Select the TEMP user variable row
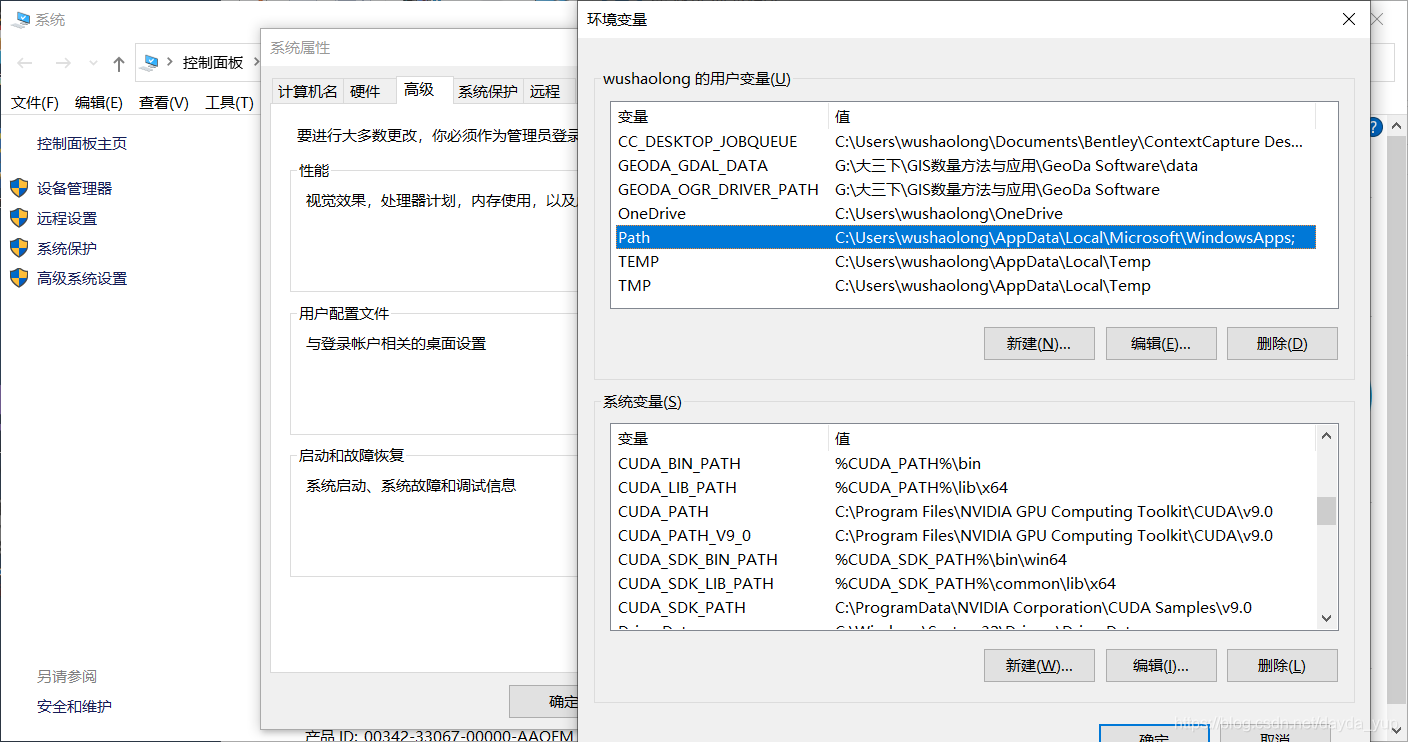This screenshot has width=1408, height=742. click(x=965, y=261)
